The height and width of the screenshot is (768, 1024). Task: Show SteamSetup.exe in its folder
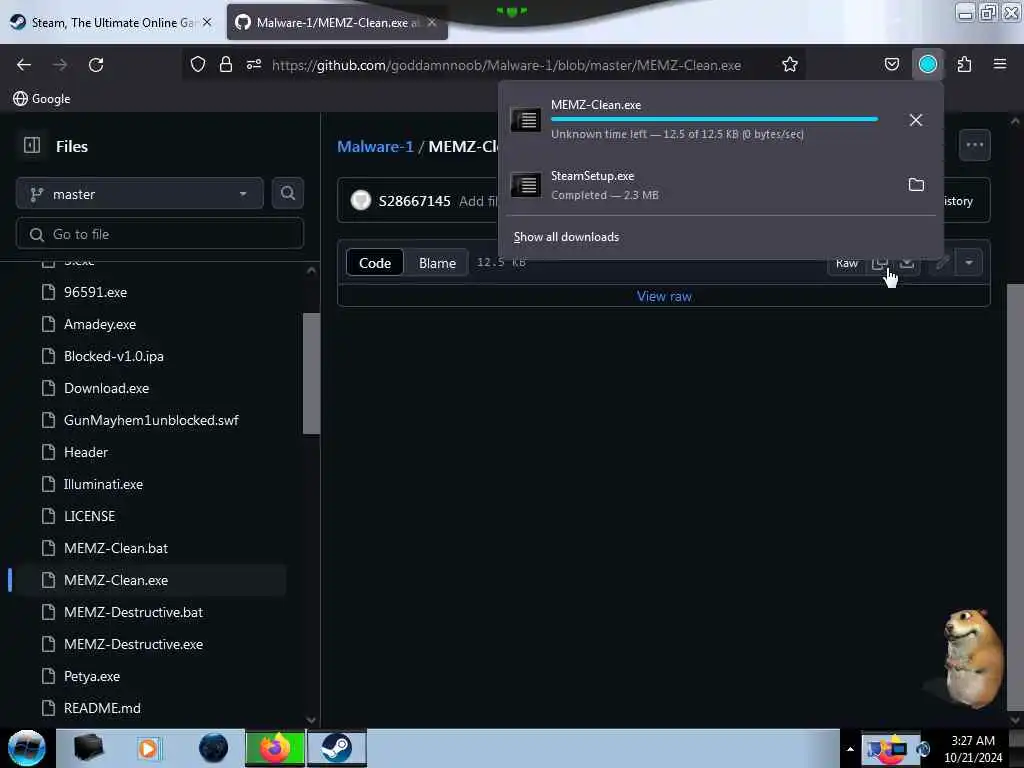tap(916, 185)
